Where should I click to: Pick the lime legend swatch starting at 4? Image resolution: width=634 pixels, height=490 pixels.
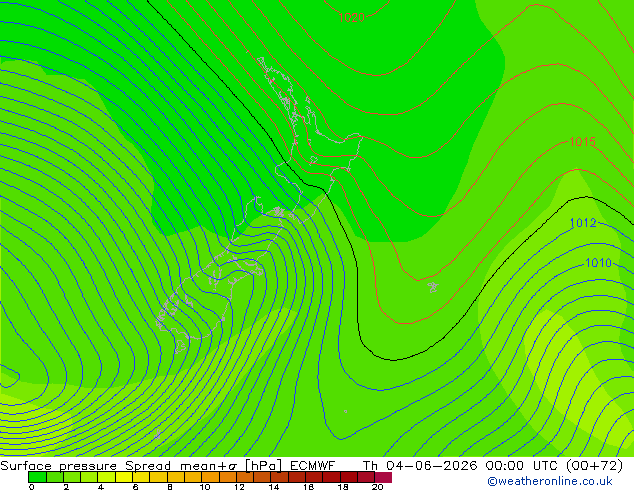point(106,477)
